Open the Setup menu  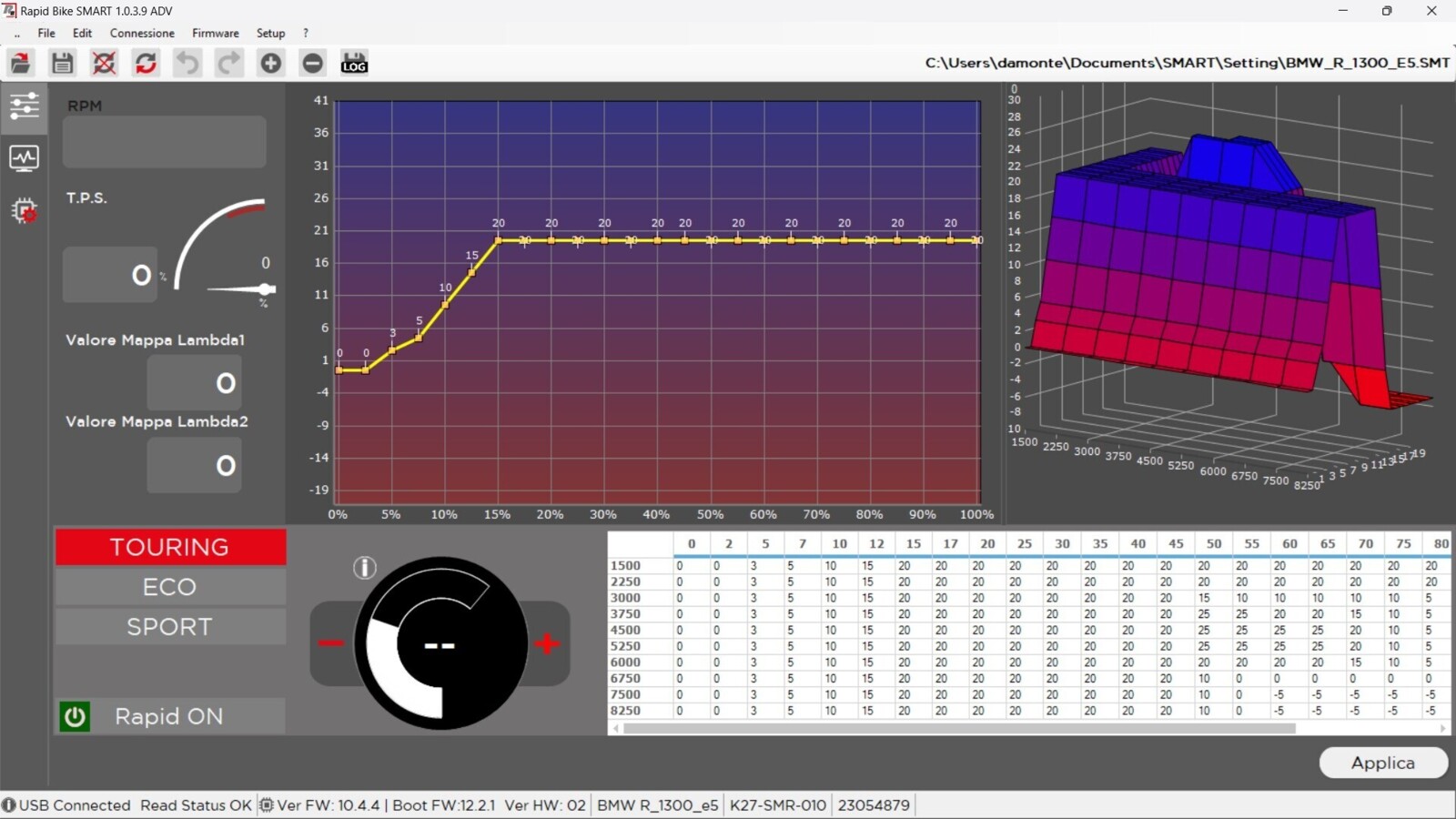tap(270, 33)
